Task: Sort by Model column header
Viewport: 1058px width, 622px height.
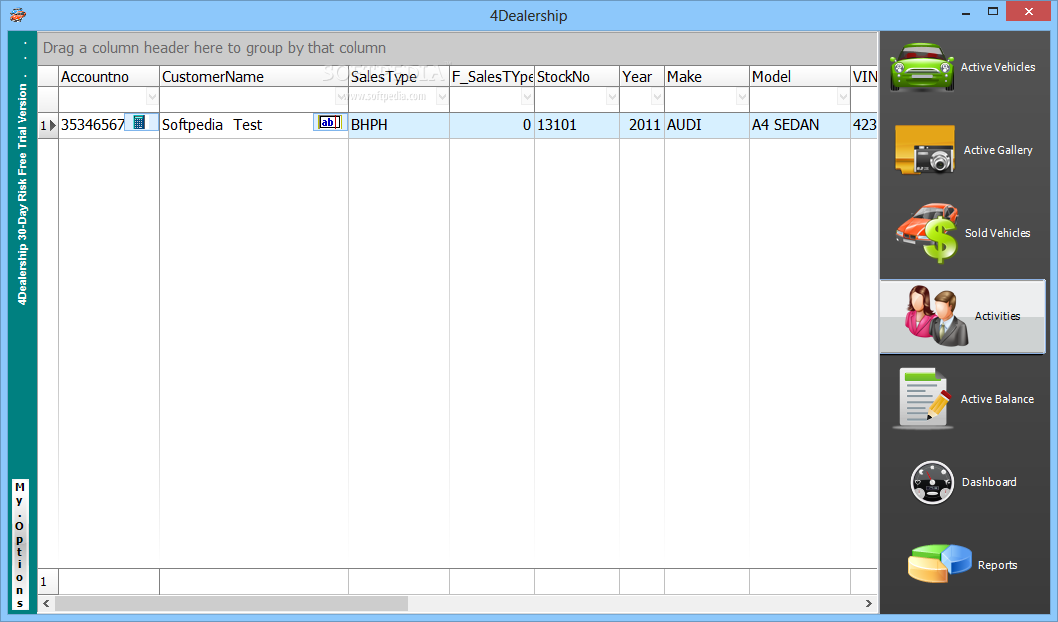Action: coord(800,76)
